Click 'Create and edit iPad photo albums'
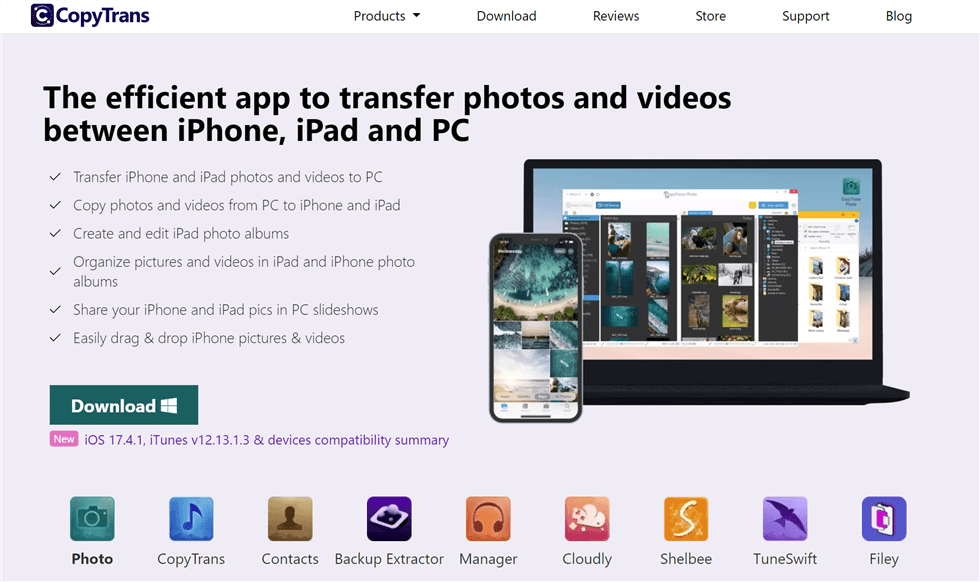The height and width of the screenshot is (582, 980). pos(181,233)
